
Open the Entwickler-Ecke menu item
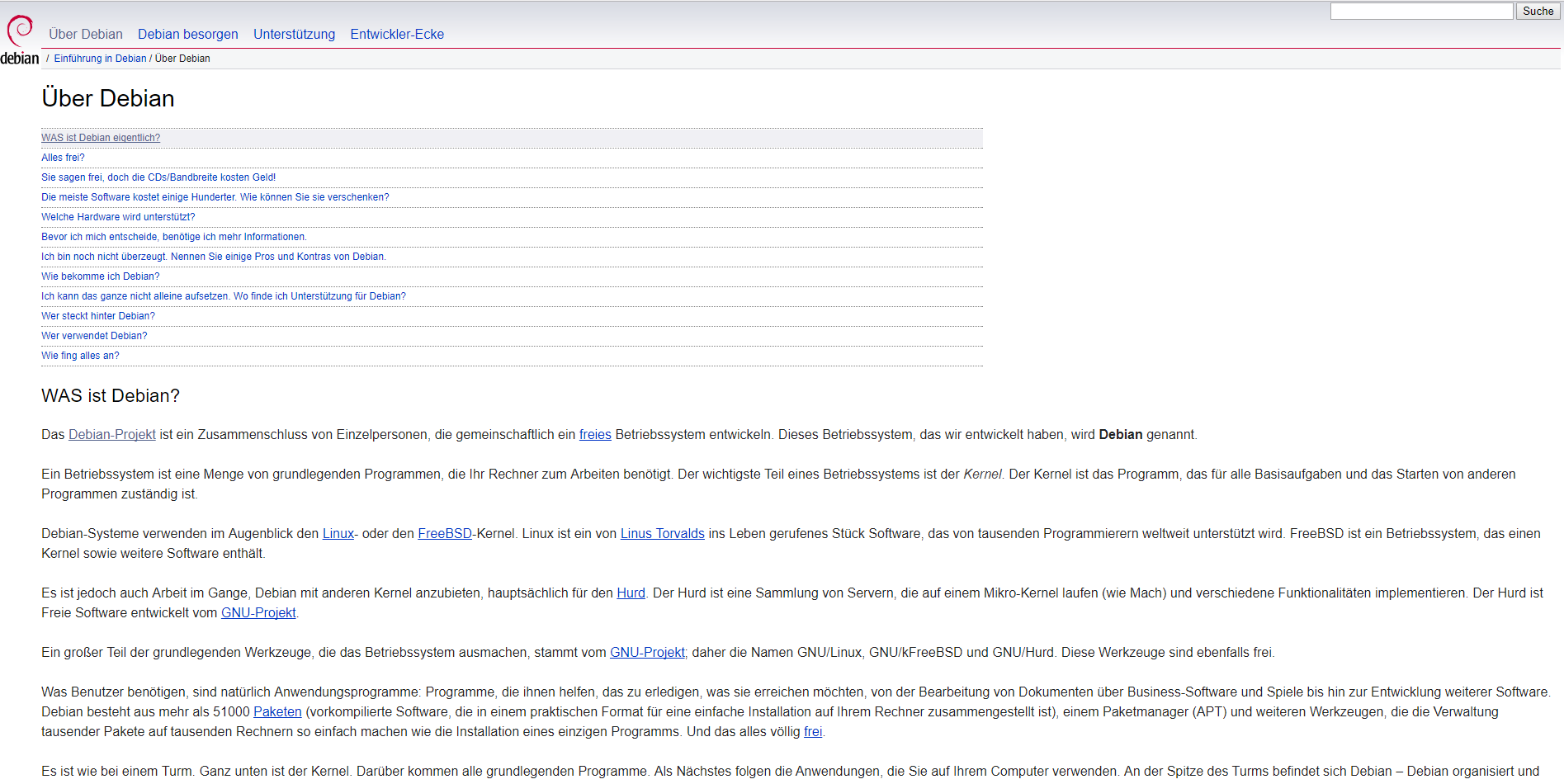pos(397,34)
